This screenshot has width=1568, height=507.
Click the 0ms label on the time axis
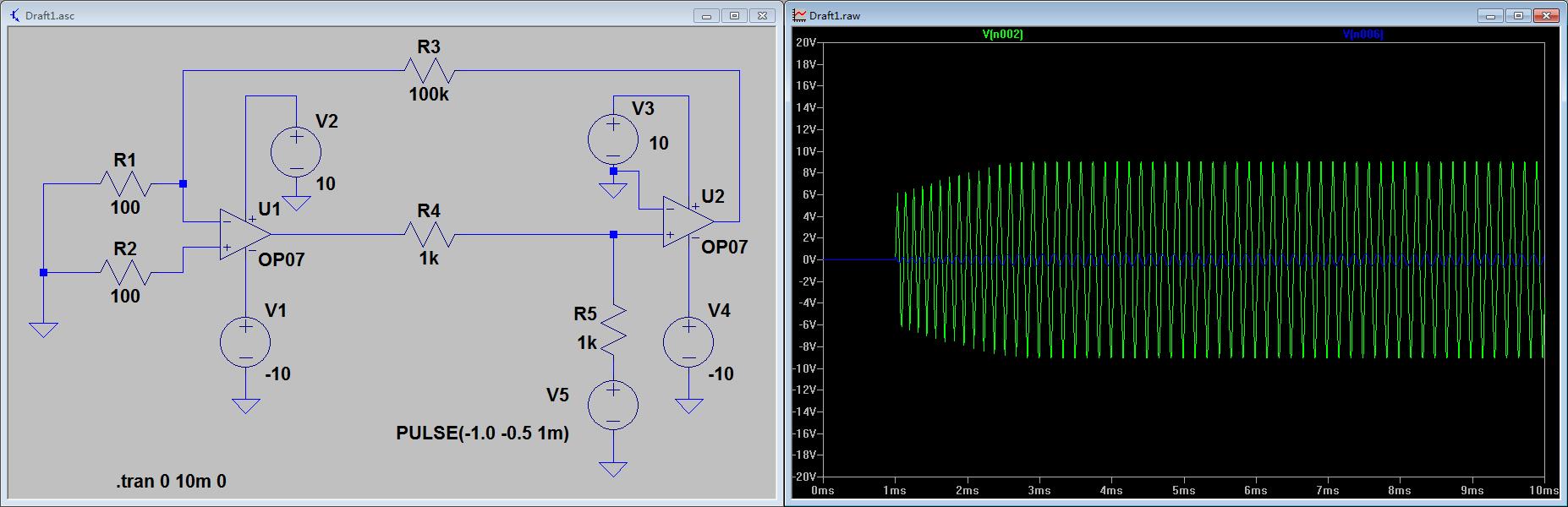point(823,490)
